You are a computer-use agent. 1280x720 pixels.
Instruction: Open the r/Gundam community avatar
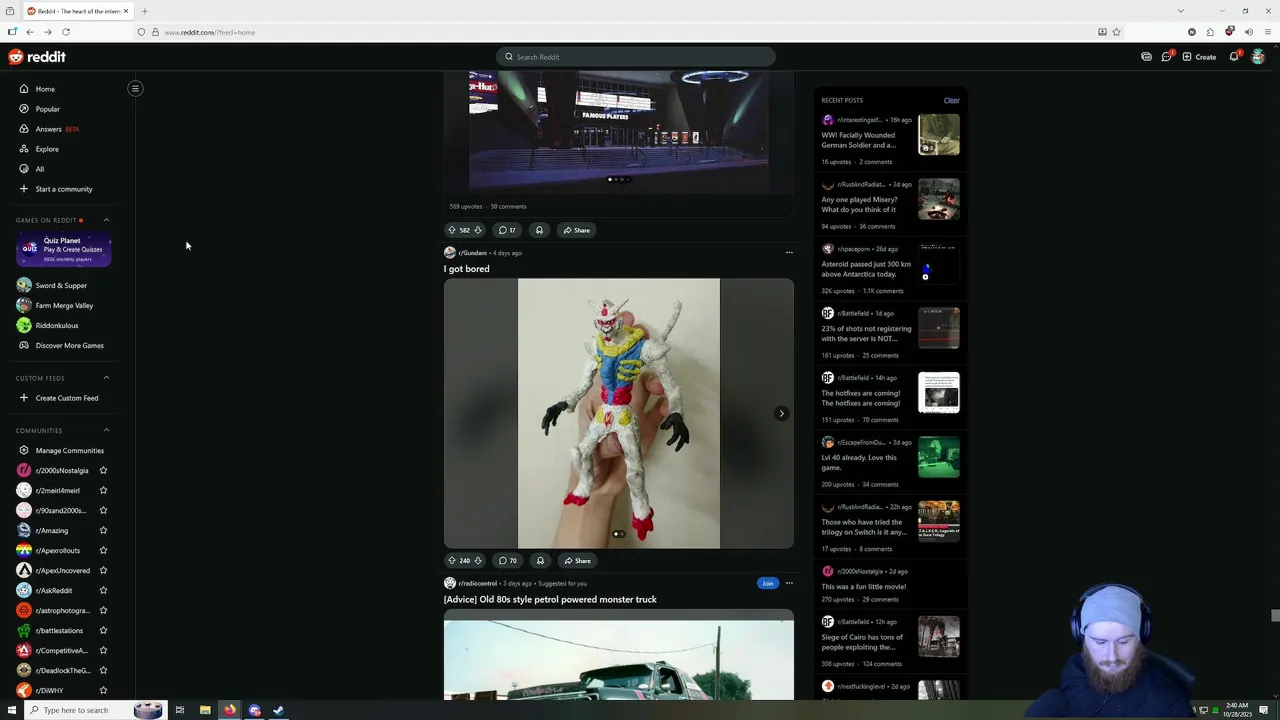click(450, 253)
